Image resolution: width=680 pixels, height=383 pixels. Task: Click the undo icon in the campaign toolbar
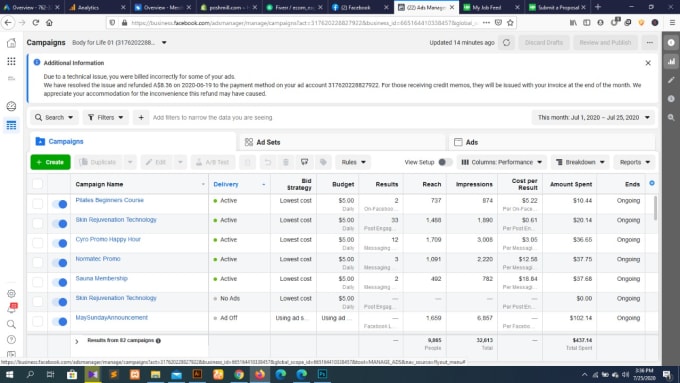click(268, 162)
